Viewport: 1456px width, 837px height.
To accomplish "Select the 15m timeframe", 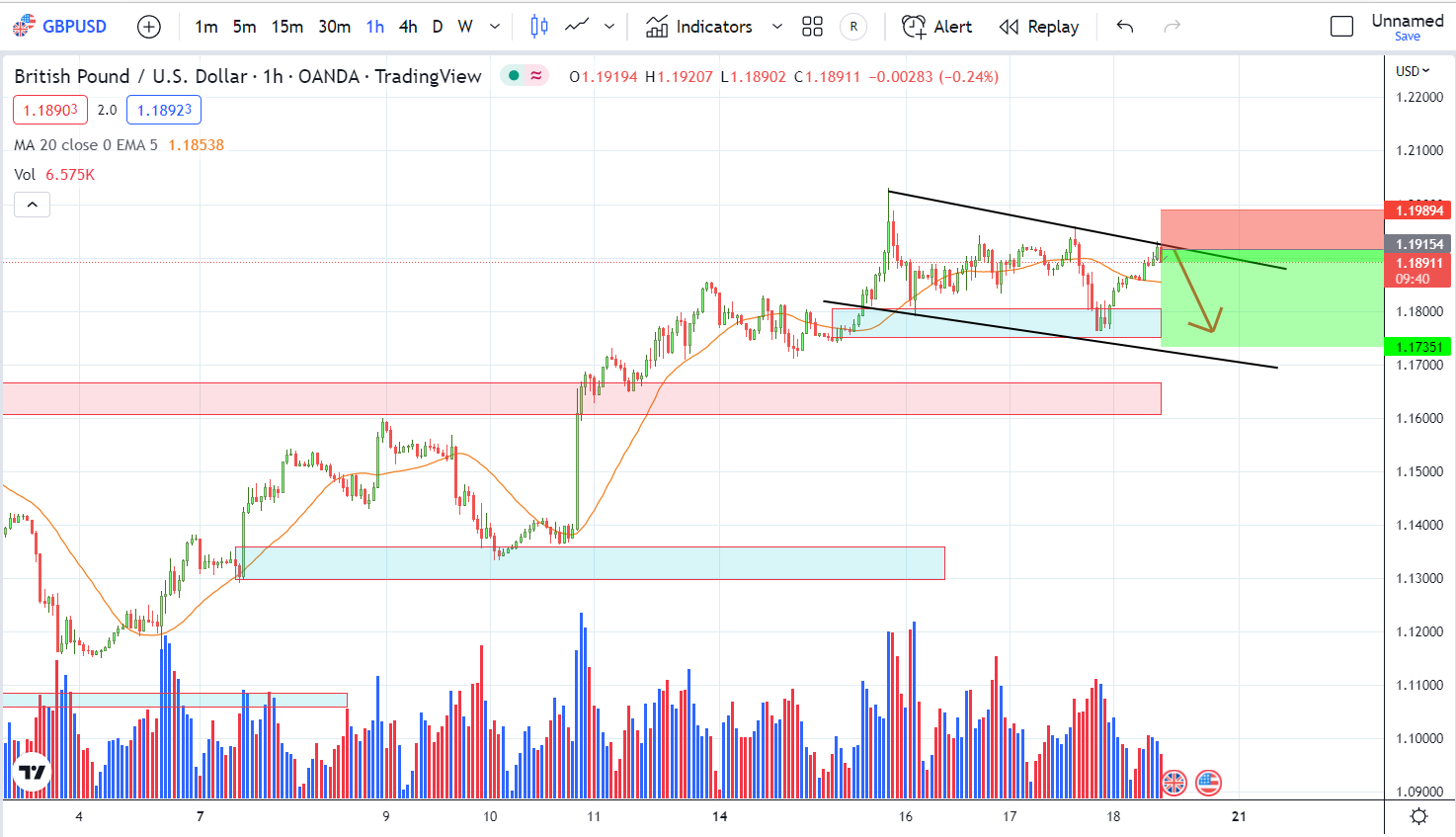I will 287,27.
